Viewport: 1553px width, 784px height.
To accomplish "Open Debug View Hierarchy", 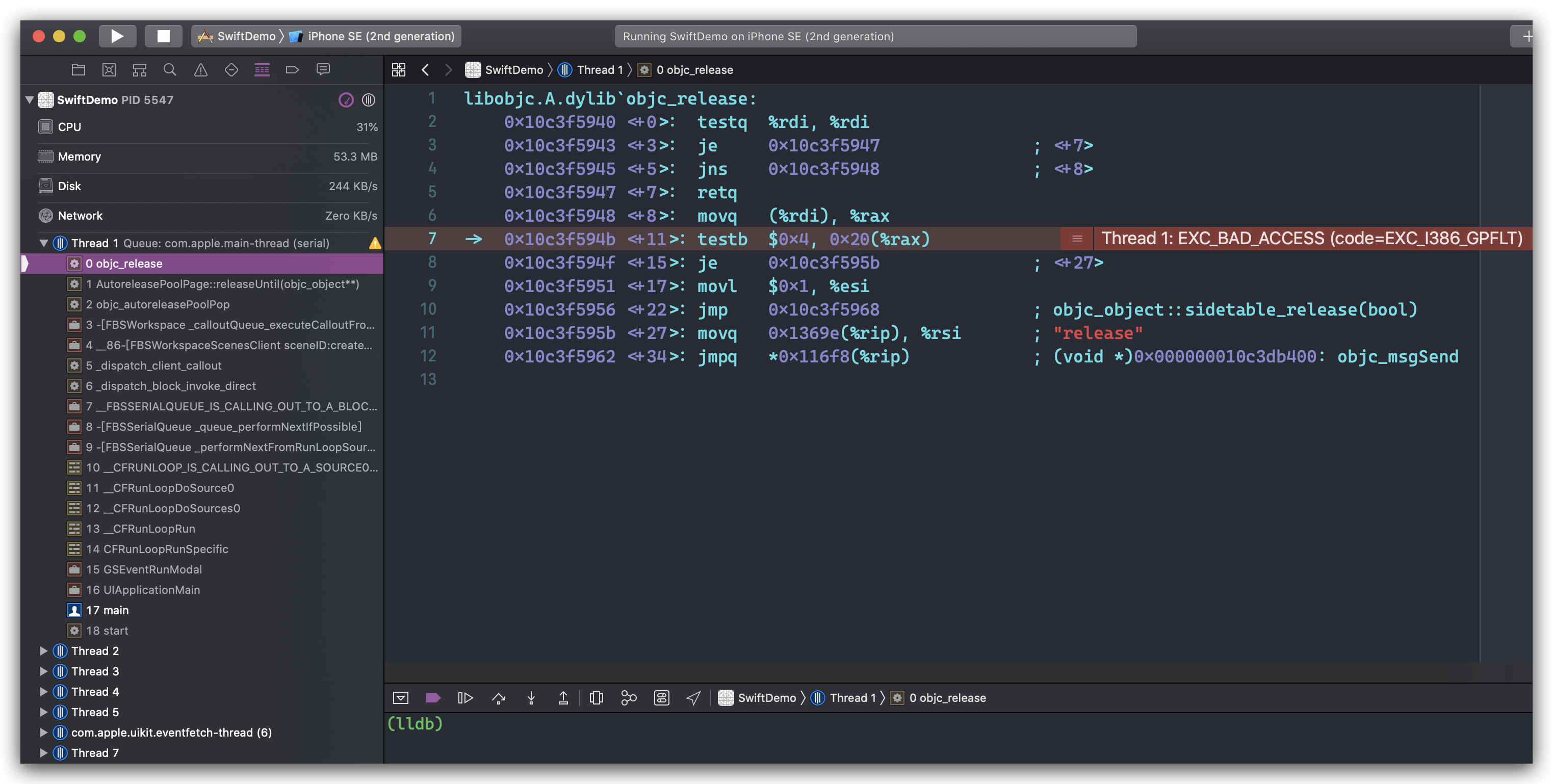I will coord(596,698).
